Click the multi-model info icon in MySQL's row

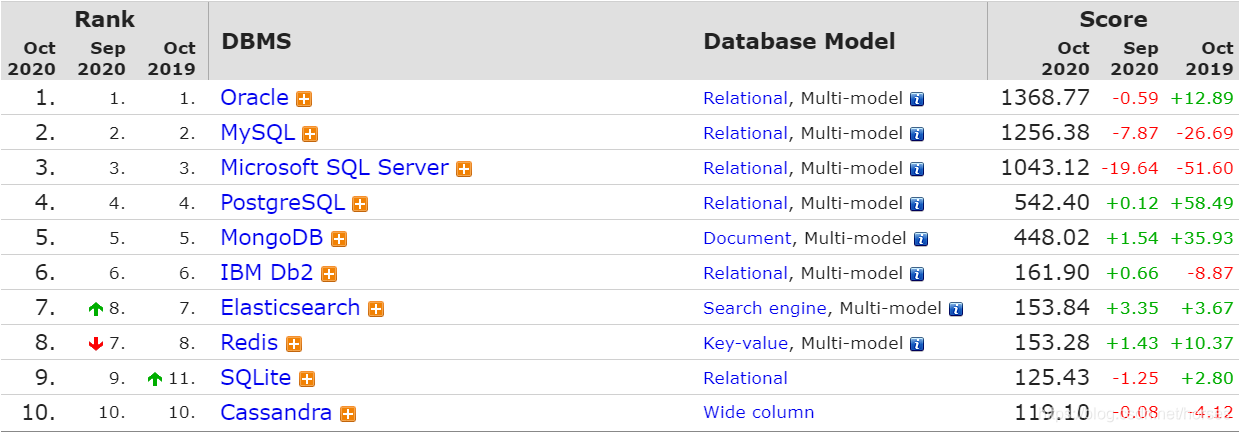917,134
